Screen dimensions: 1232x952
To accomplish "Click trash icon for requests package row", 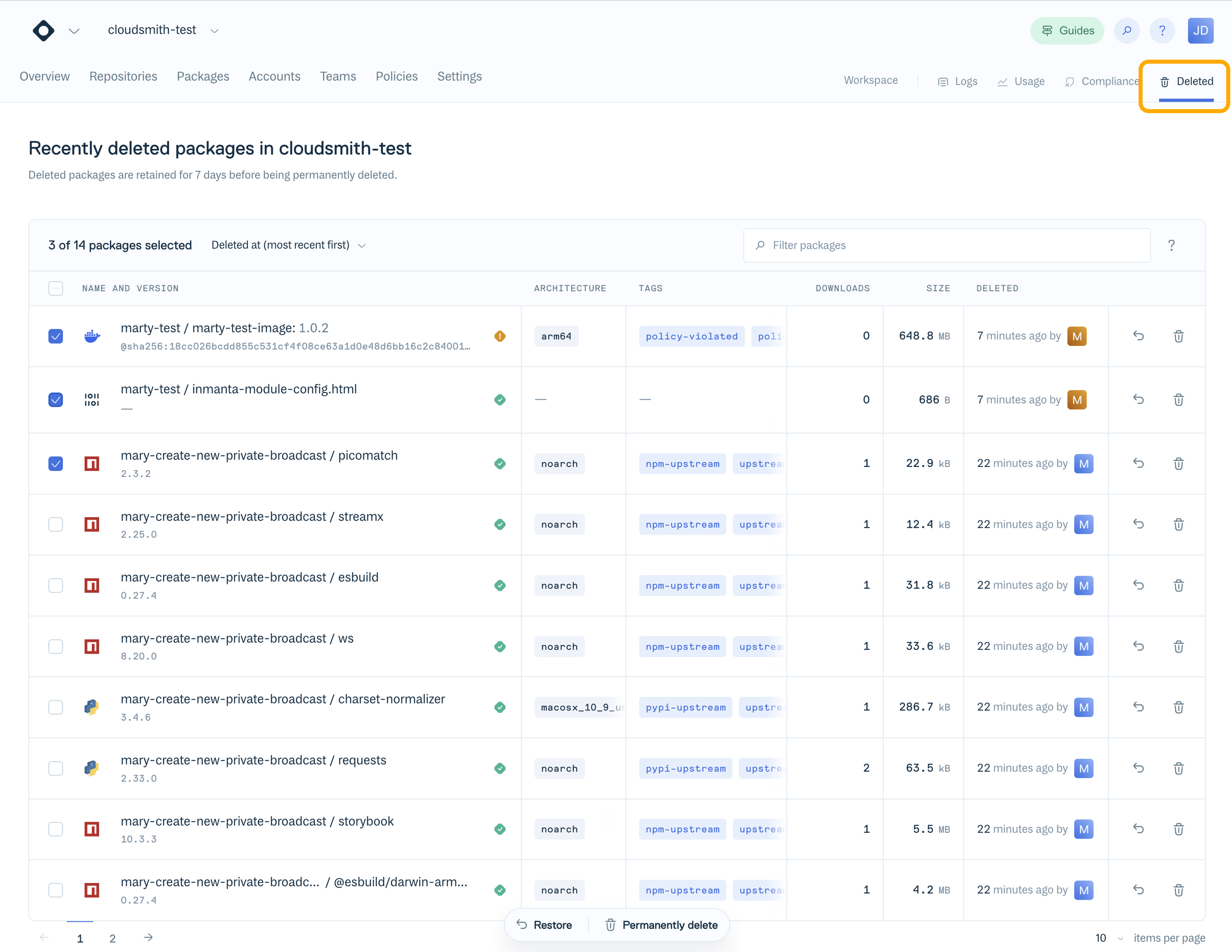I will tap(1178, 768).
